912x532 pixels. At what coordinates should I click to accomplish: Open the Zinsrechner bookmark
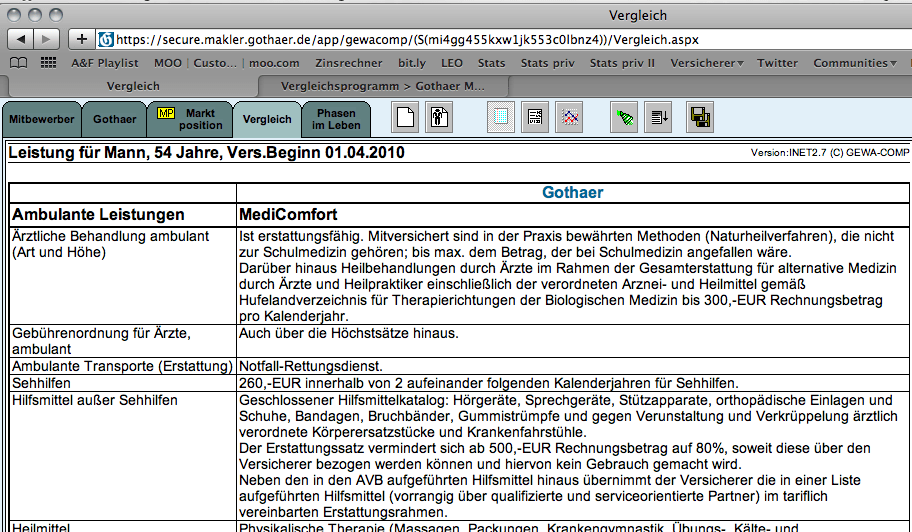point(349,63)
